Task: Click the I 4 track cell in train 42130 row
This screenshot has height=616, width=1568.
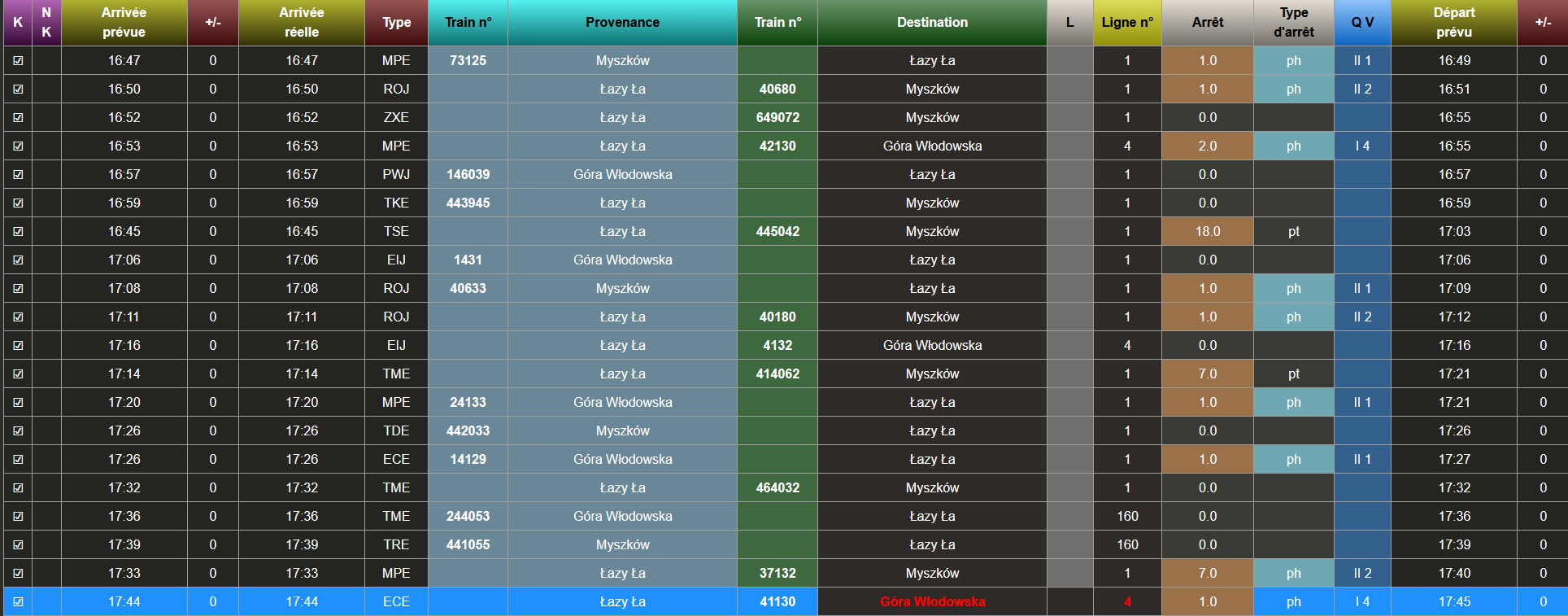Action: 1363,146
